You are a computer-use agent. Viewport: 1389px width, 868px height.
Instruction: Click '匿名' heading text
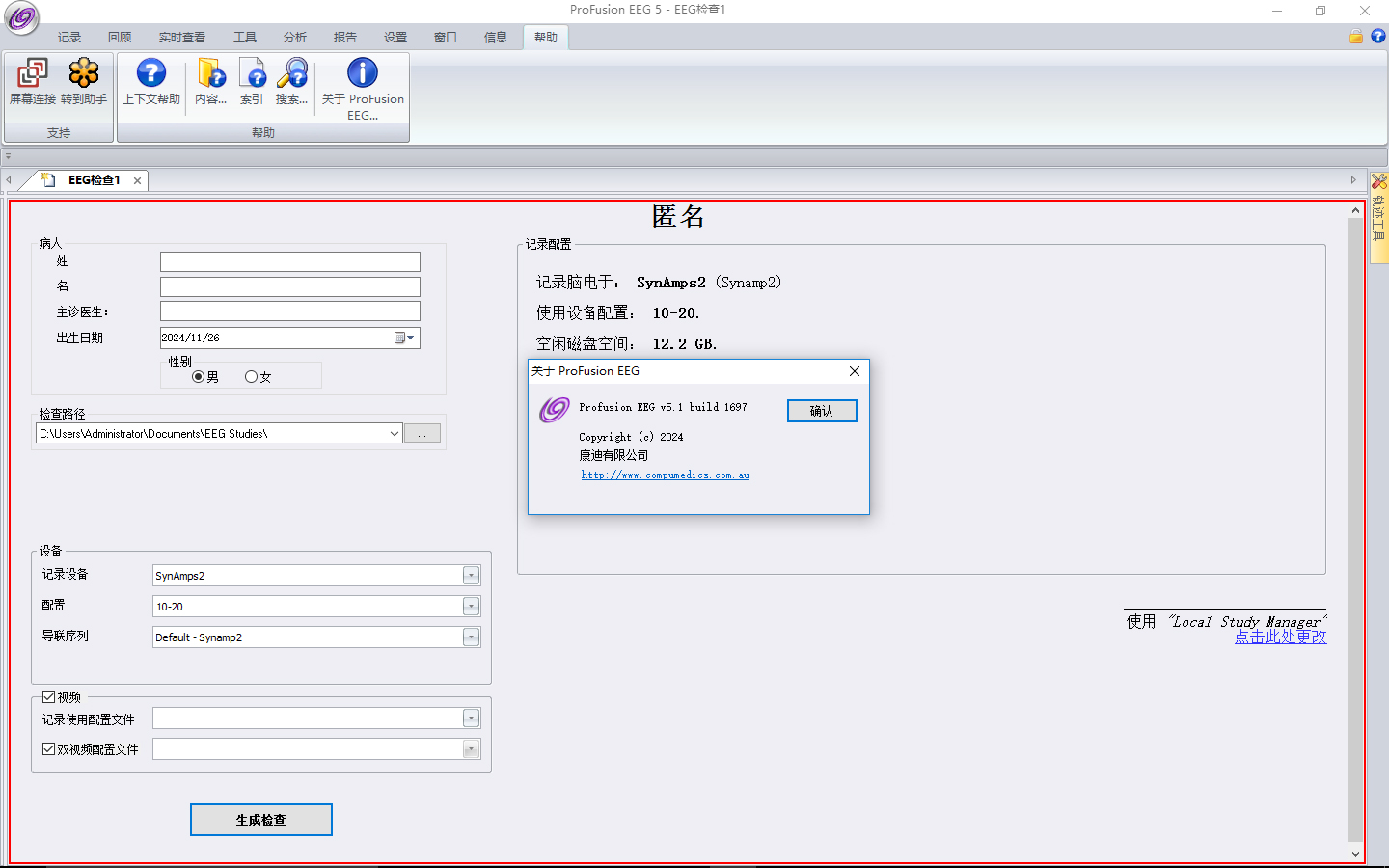(x=678, y=217)
